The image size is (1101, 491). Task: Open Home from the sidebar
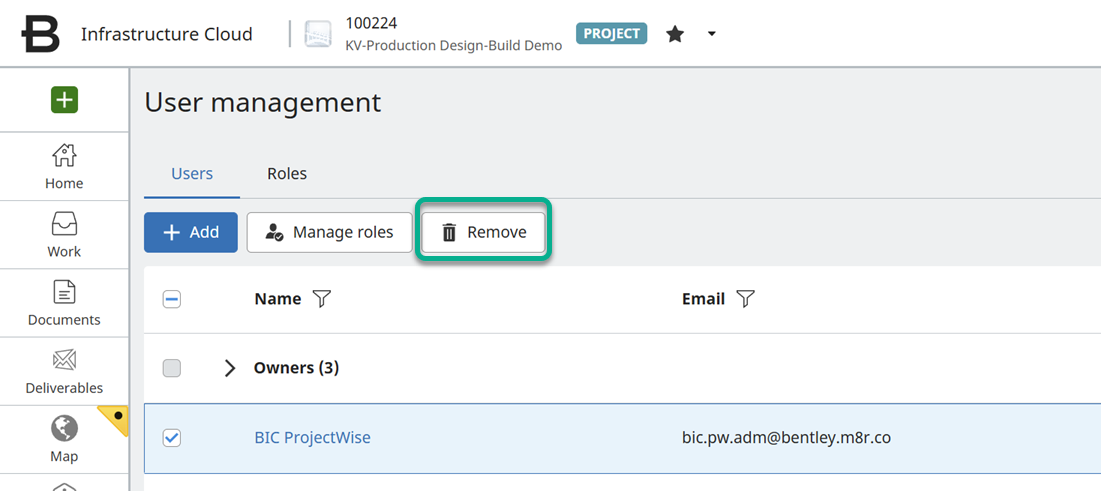tap(64, 166)
